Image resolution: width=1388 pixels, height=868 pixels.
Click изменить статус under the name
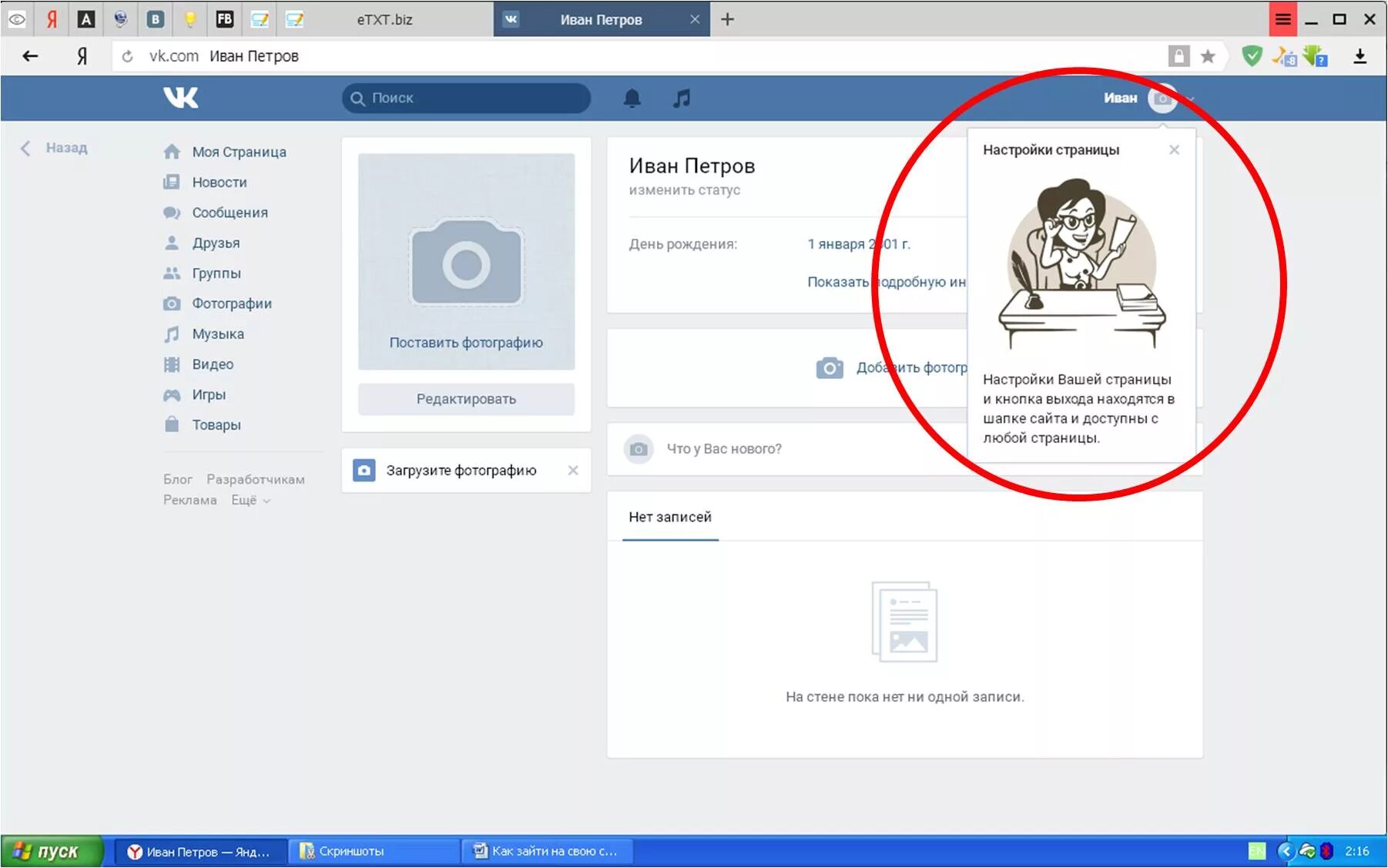point(684,189)
